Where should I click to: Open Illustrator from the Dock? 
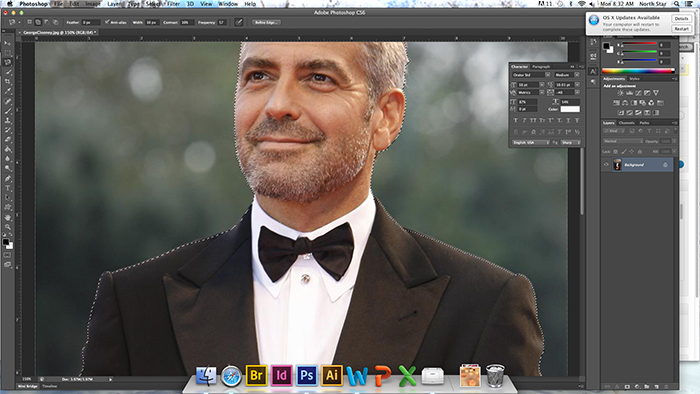pyautogui.click(x=332, y=375)
